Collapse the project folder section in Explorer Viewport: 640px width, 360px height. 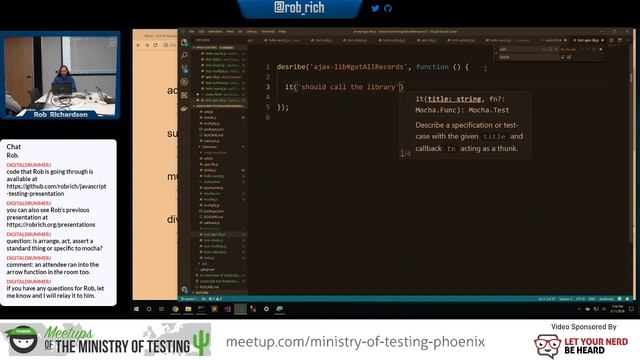219,106
